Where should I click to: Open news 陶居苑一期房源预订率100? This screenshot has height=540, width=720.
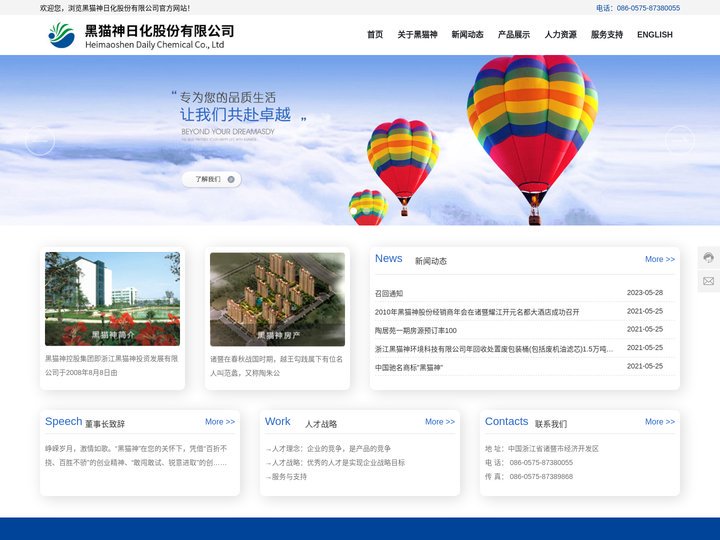(x=416, y=330)
